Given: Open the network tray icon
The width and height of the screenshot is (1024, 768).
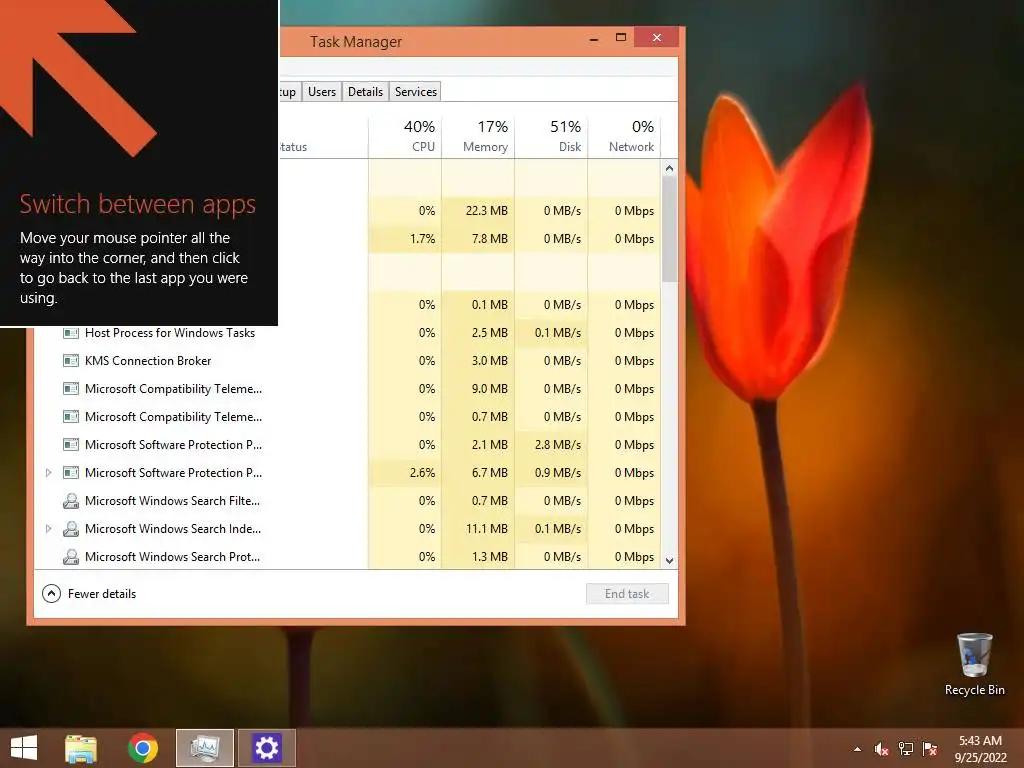Looking at the screenshot, I should click(906, 749).
